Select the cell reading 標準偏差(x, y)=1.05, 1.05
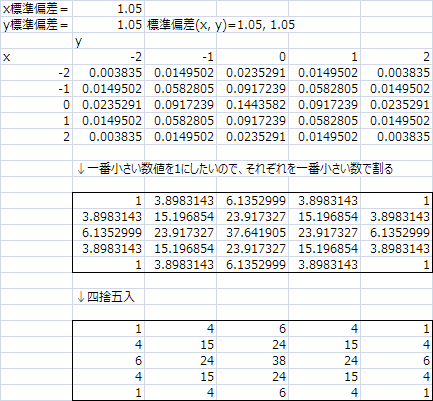The width and height of the screenshot is (433, 401). pyautogui.click(x=221, y=25)
